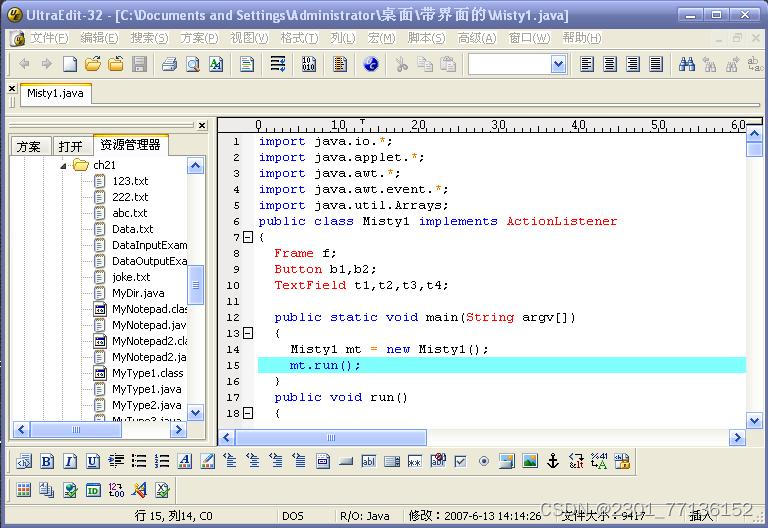
Task: Click the HTML insert image icon
Action: click(530, 461)
